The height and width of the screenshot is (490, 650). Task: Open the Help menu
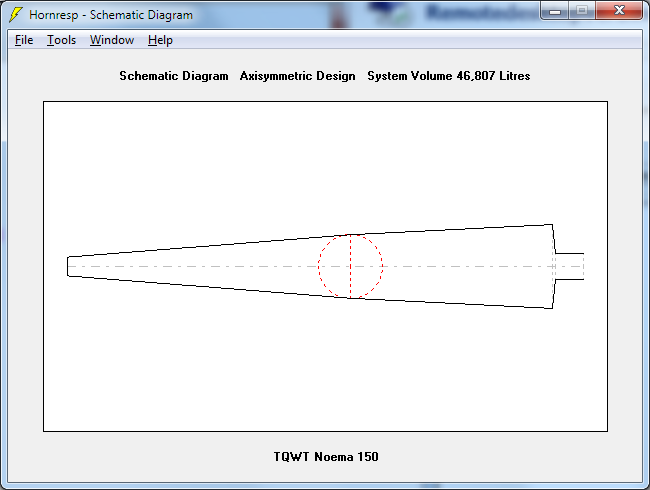point(160,40)
